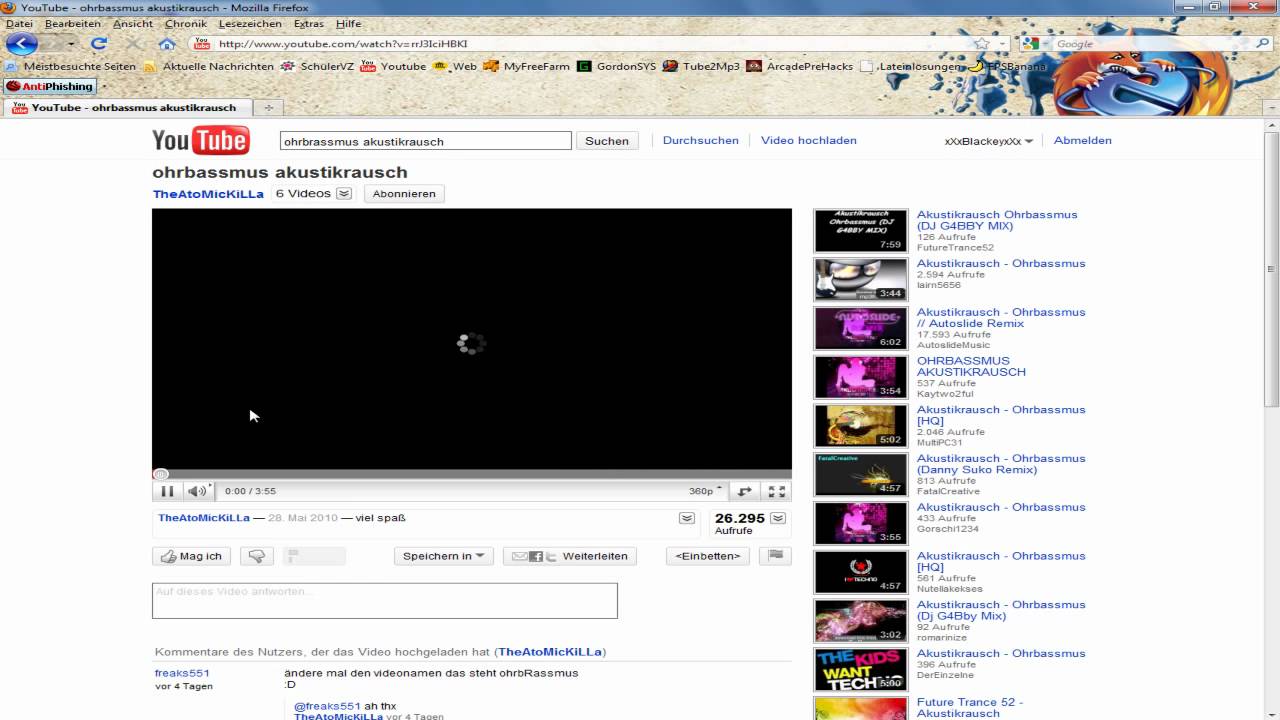
Task: Click the Suchen button
Action: 607,141
